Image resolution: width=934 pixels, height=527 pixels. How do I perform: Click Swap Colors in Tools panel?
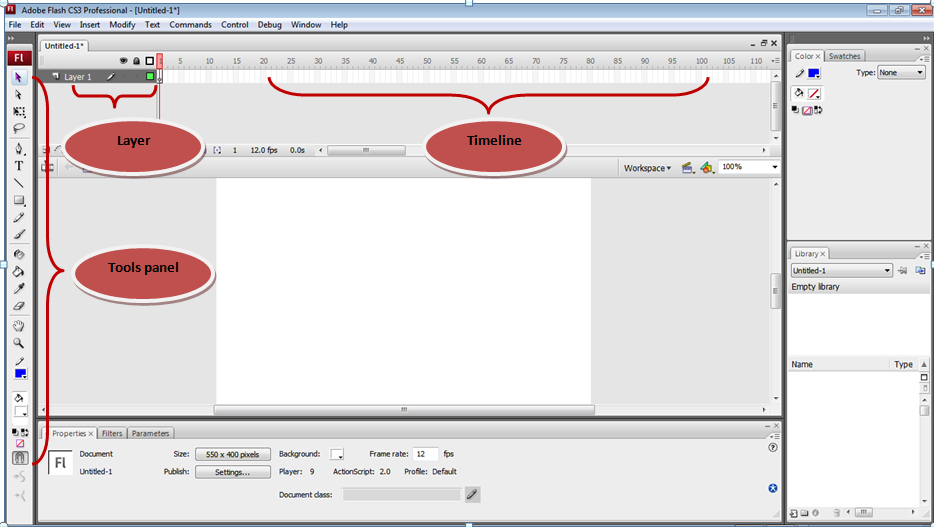[x=24, y=432]
